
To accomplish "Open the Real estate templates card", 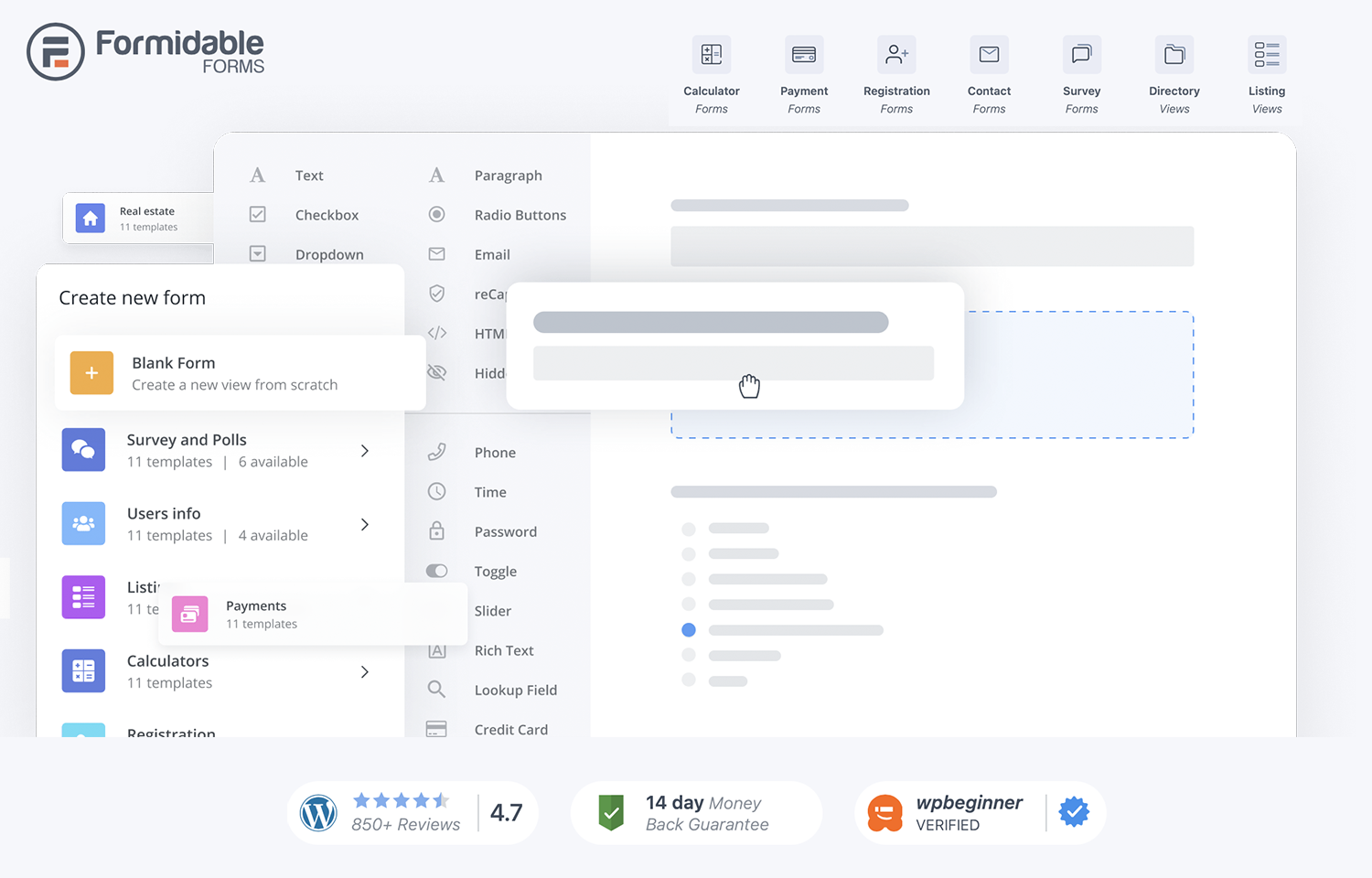I will coord(138,219).
